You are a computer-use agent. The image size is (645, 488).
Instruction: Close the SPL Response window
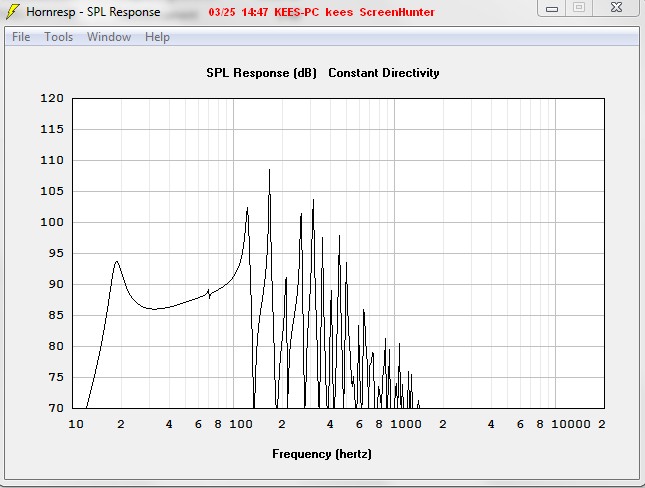616,8
